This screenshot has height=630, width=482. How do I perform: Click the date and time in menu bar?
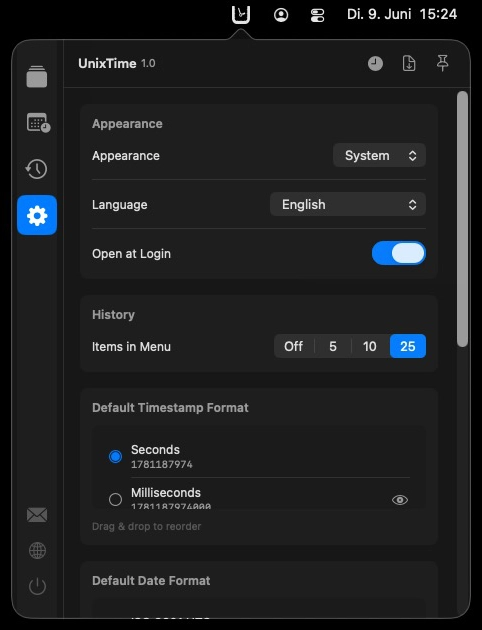pyautogui.click(x=402, y=14)
